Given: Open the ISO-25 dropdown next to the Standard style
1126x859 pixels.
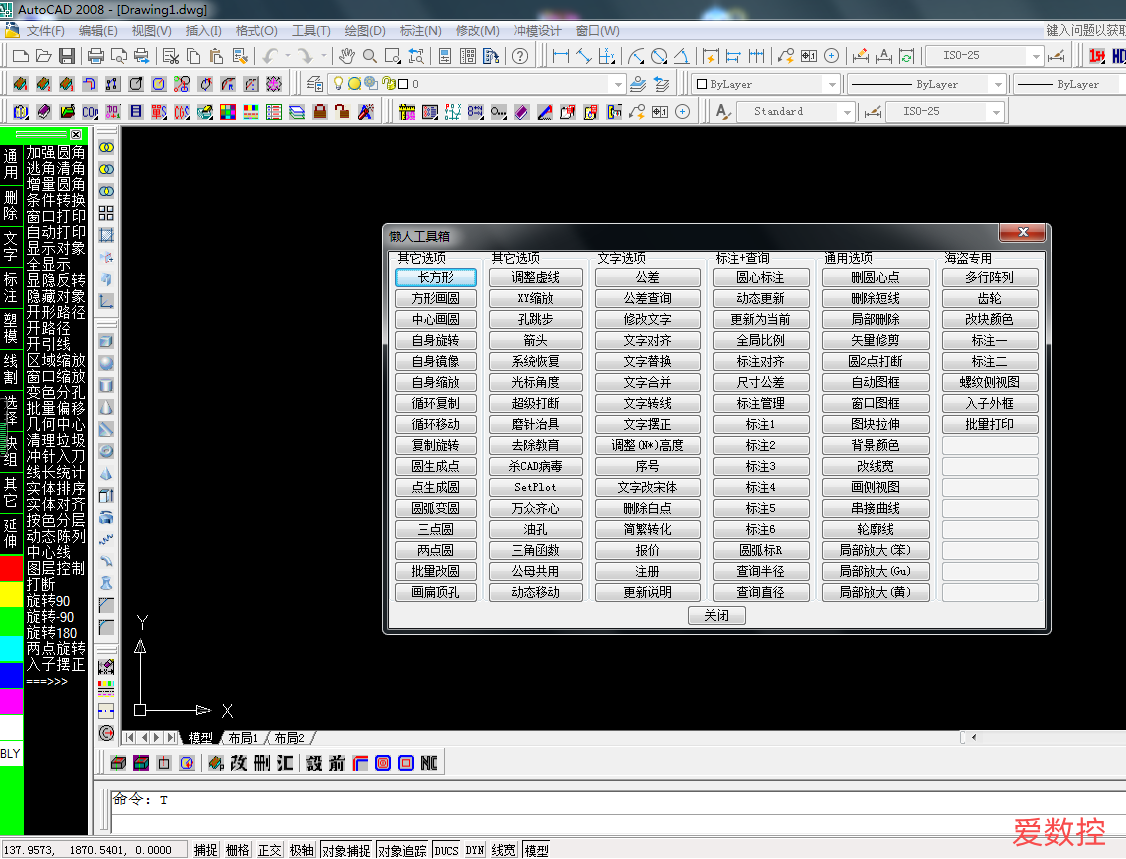Looking at the screenshot, I should (x=996, y=111).
